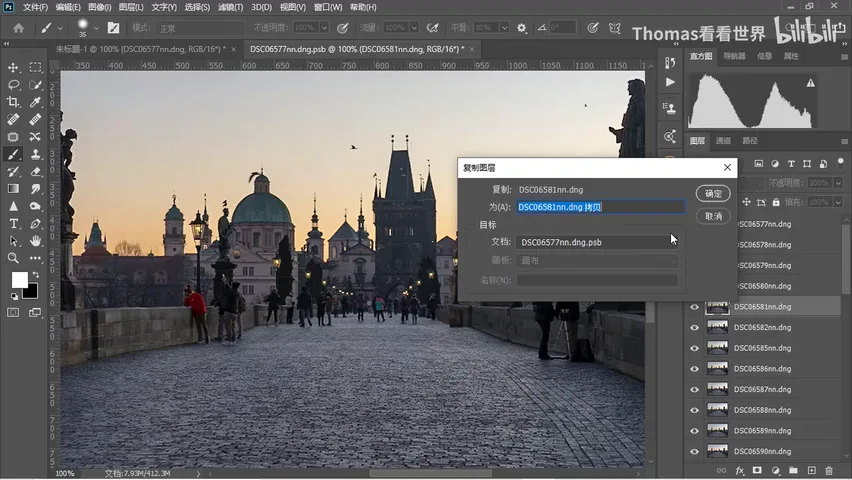Image resolution: width=852 pixels, height=480 pixels.
Task: Open the 图层(L) menu
Action: [131, 7]
